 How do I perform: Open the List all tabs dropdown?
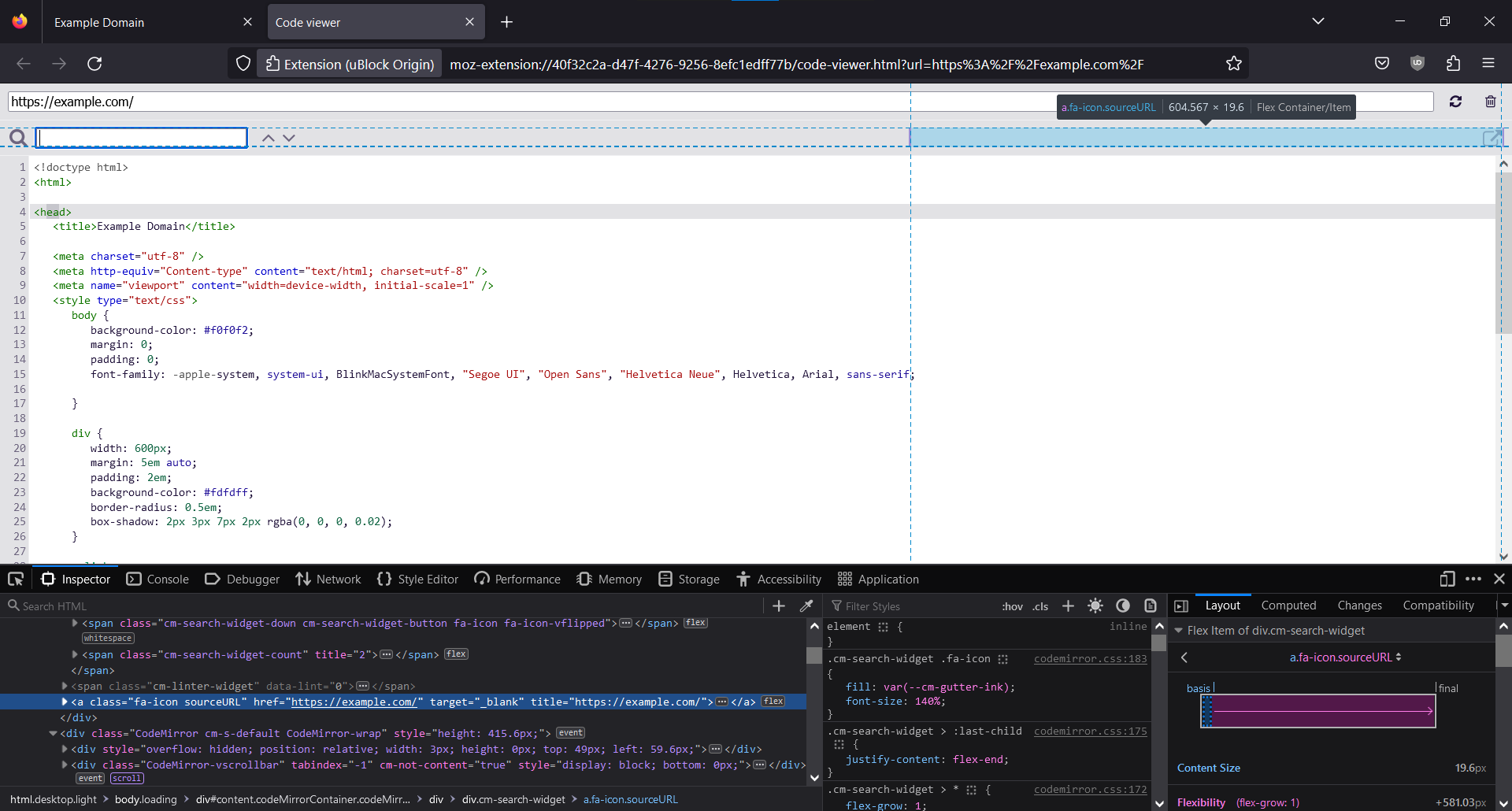(1319, 21)
